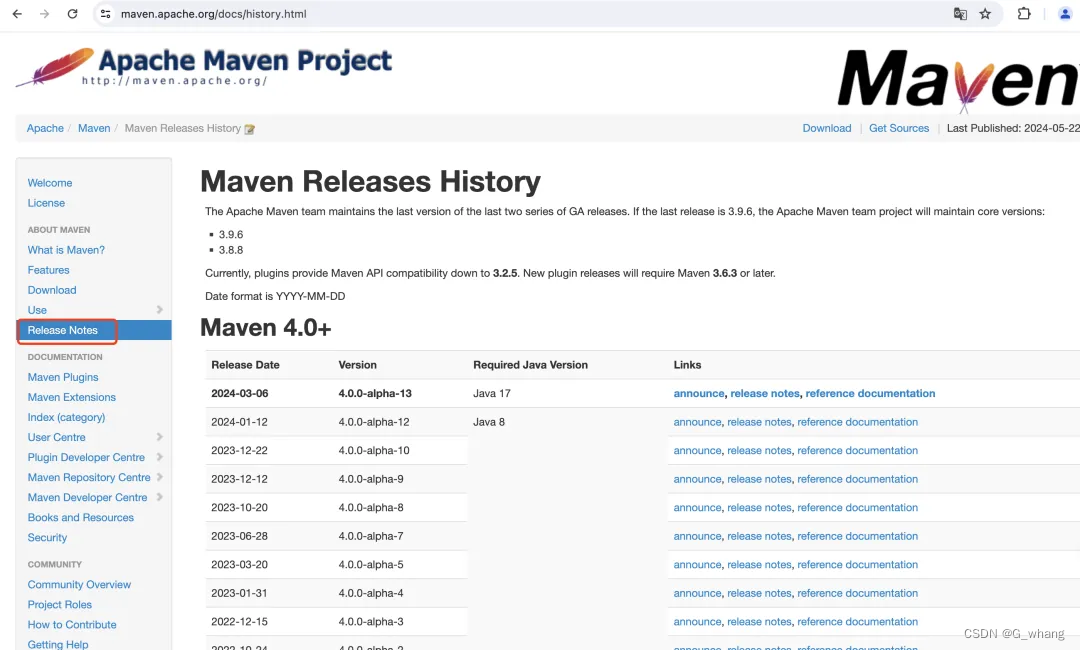Click the 2023-06-28 release date cell

(239, 536)
